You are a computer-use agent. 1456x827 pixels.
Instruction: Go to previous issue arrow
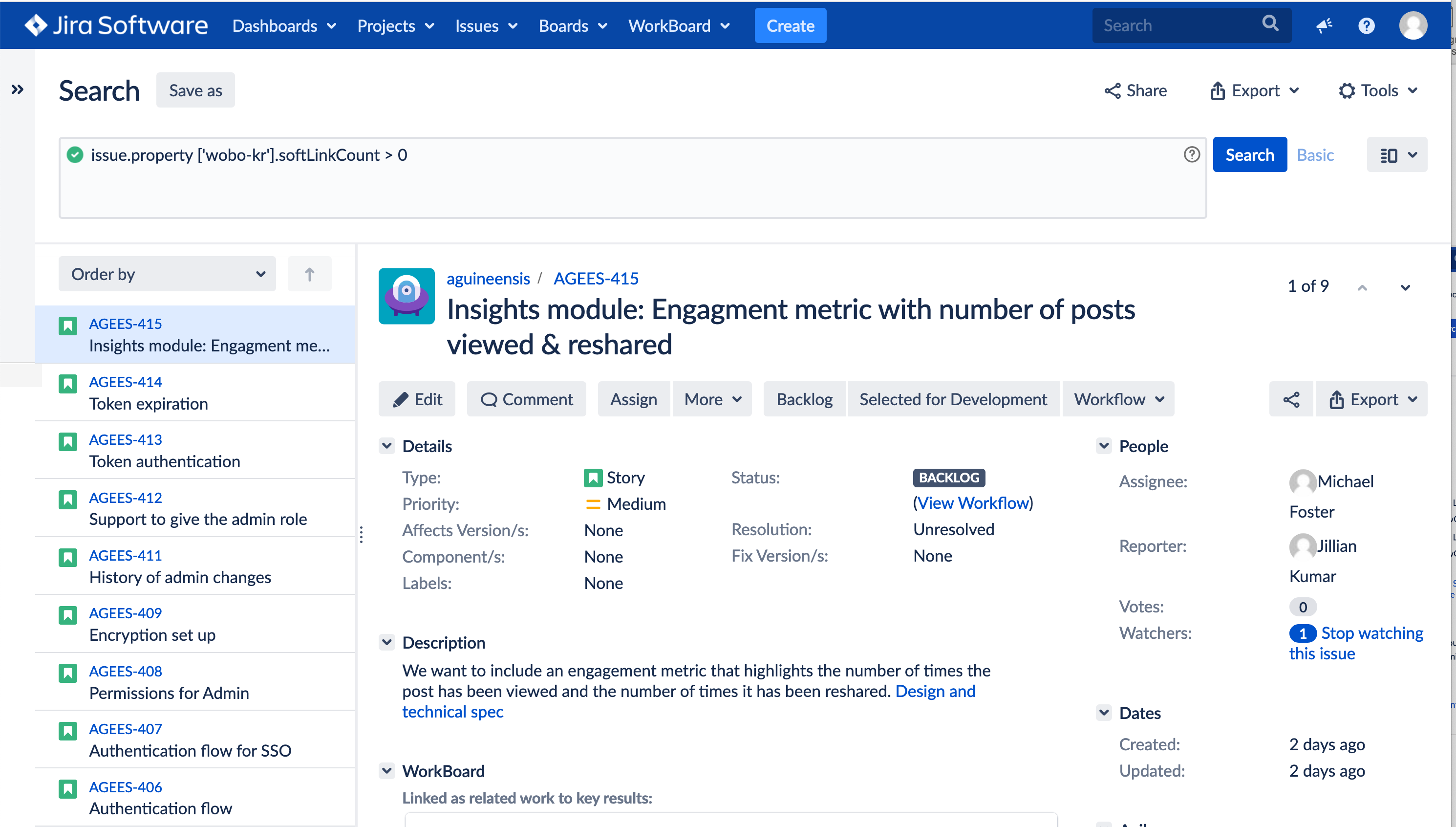[x=1362, y=287]
